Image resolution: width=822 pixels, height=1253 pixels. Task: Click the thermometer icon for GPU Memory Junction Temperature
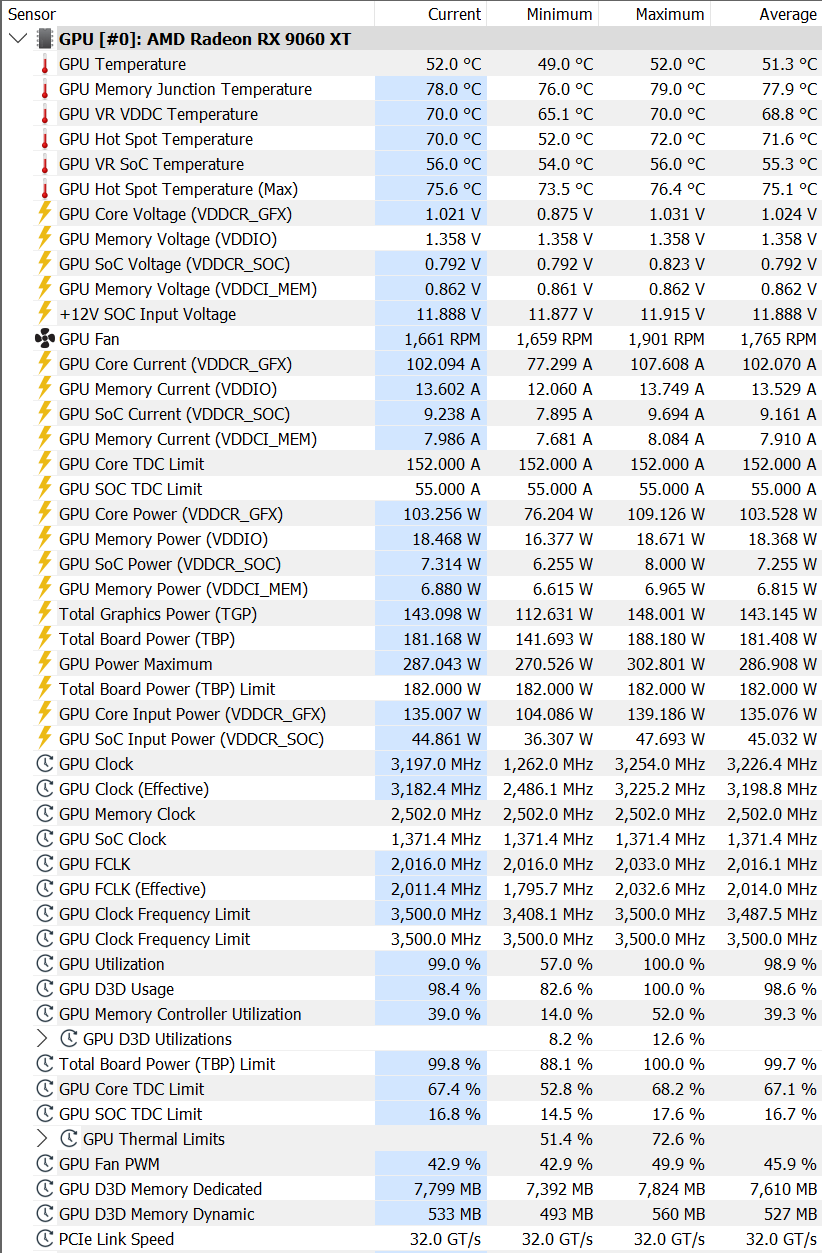point(44,89)
